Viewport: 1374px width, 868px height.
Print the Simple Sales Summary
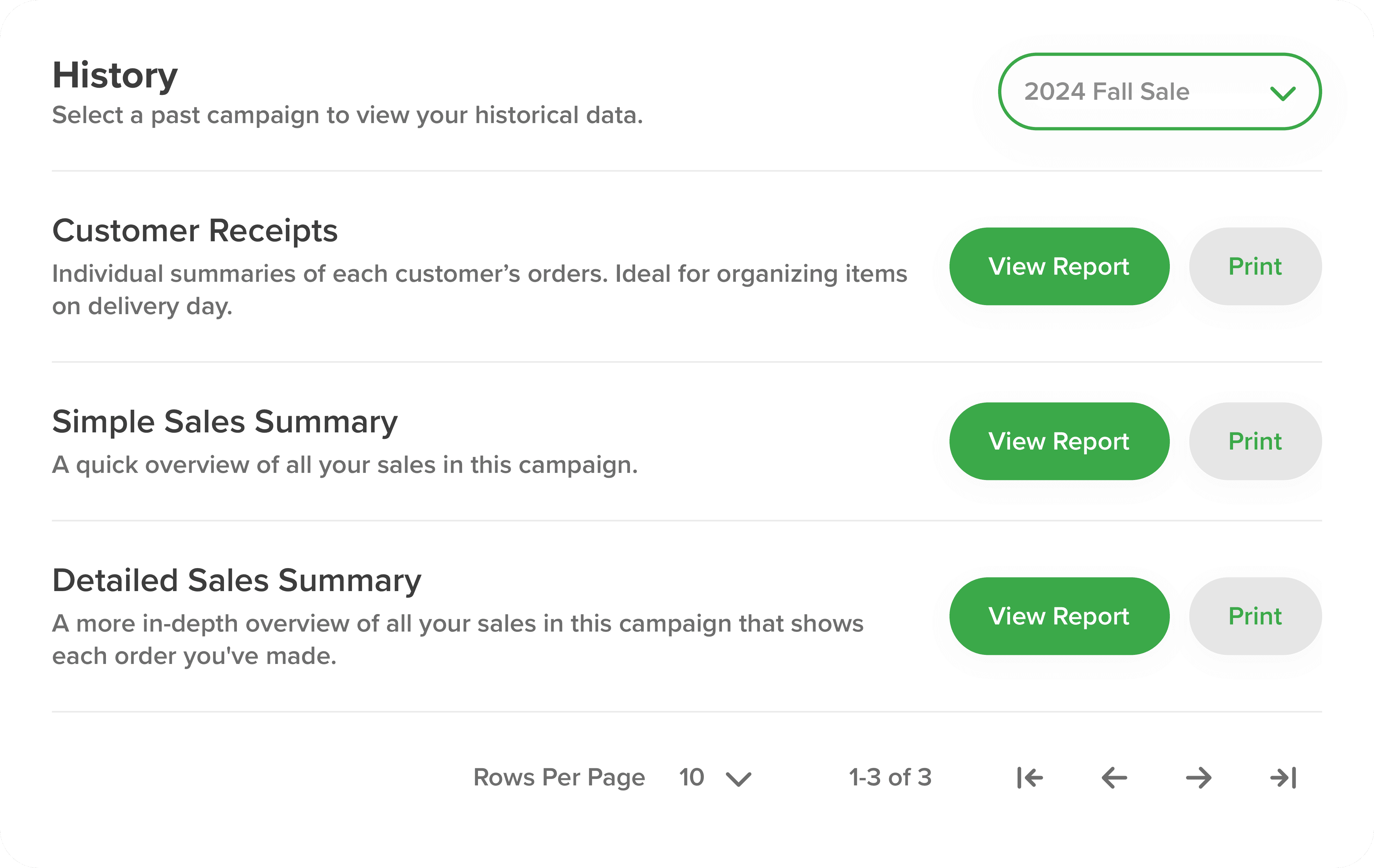(1255, 441)
